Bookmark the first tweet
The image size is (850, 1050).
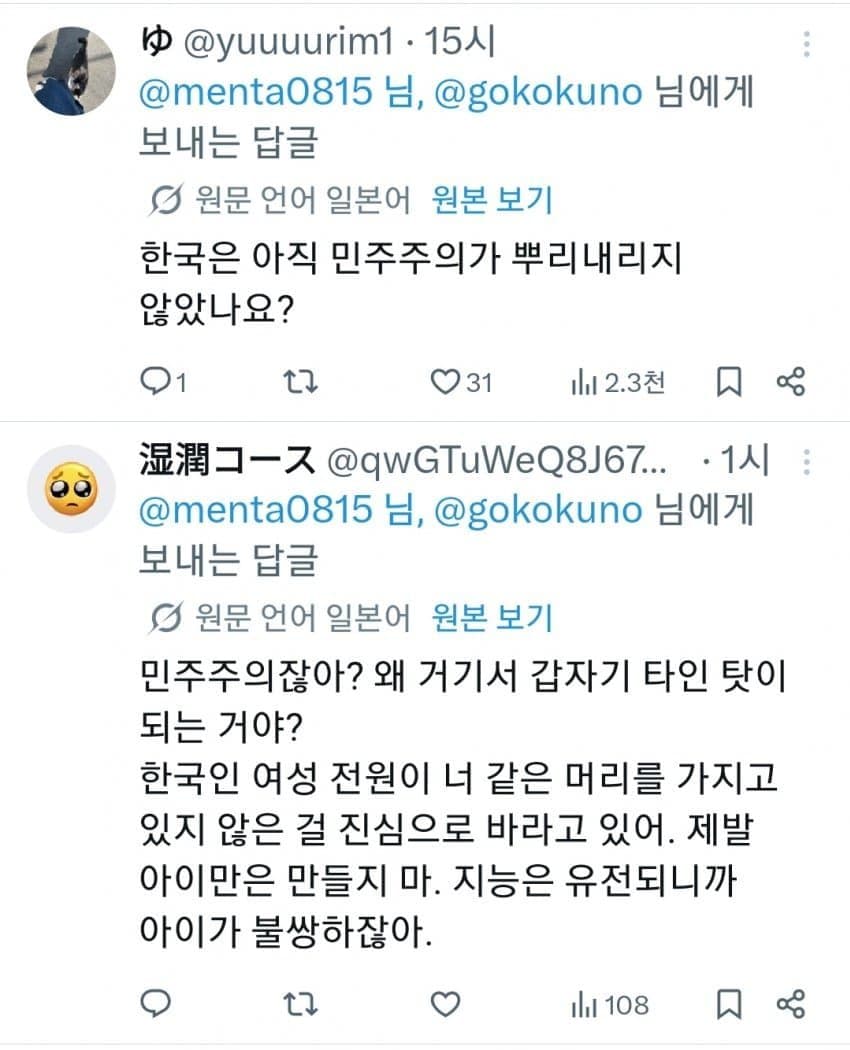(729, 382)
